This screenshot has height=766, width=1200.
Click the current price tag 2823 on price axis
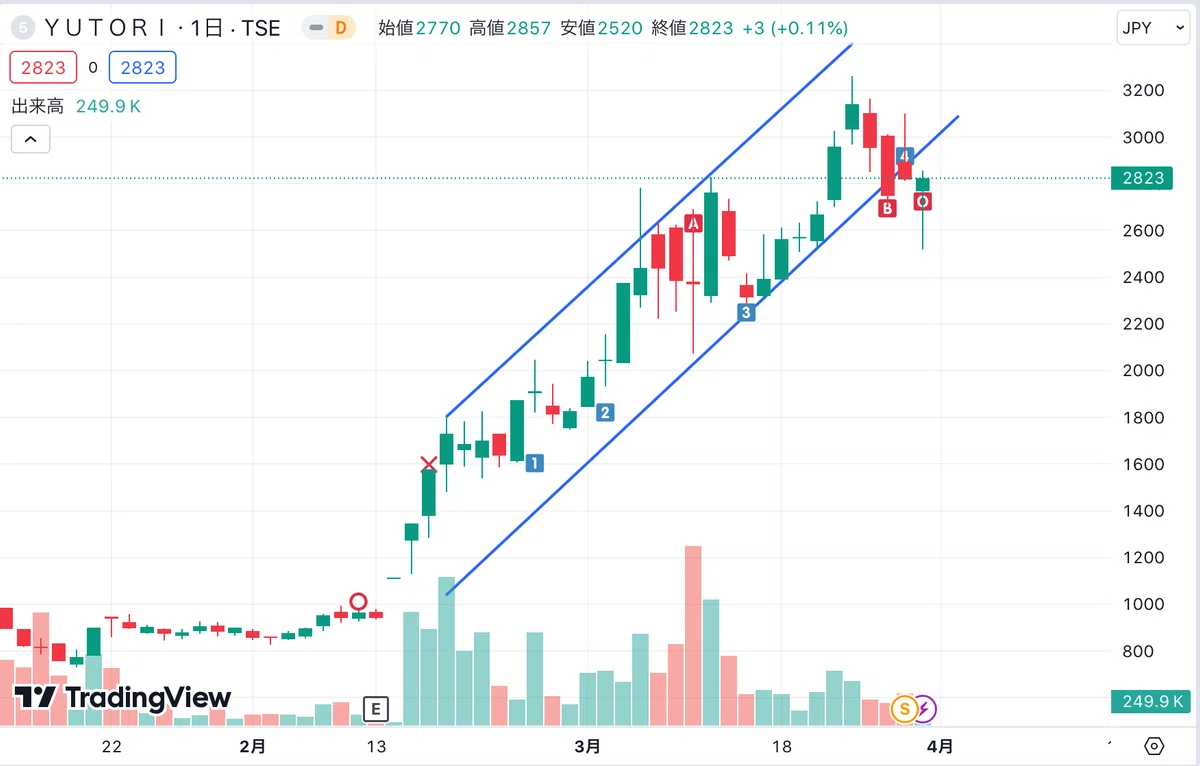pyautogui.click(x=1144, y=178)
